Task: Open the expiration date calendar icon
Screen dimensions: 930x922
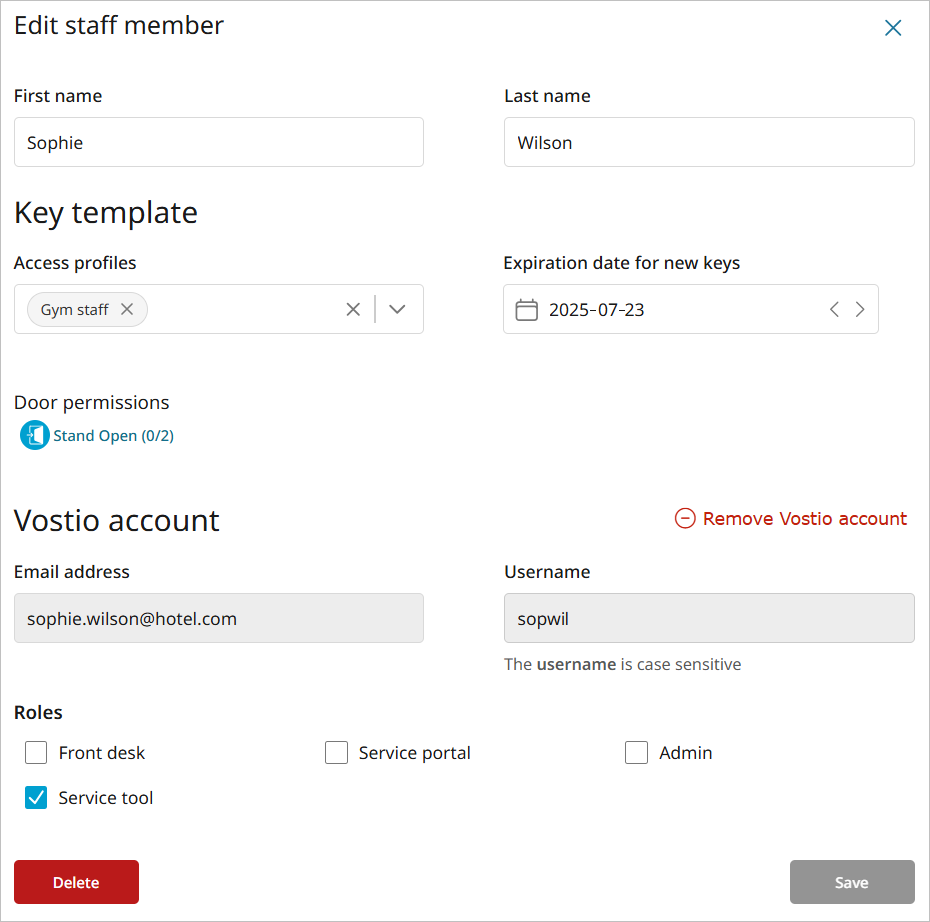Action: tap(526, 310)
